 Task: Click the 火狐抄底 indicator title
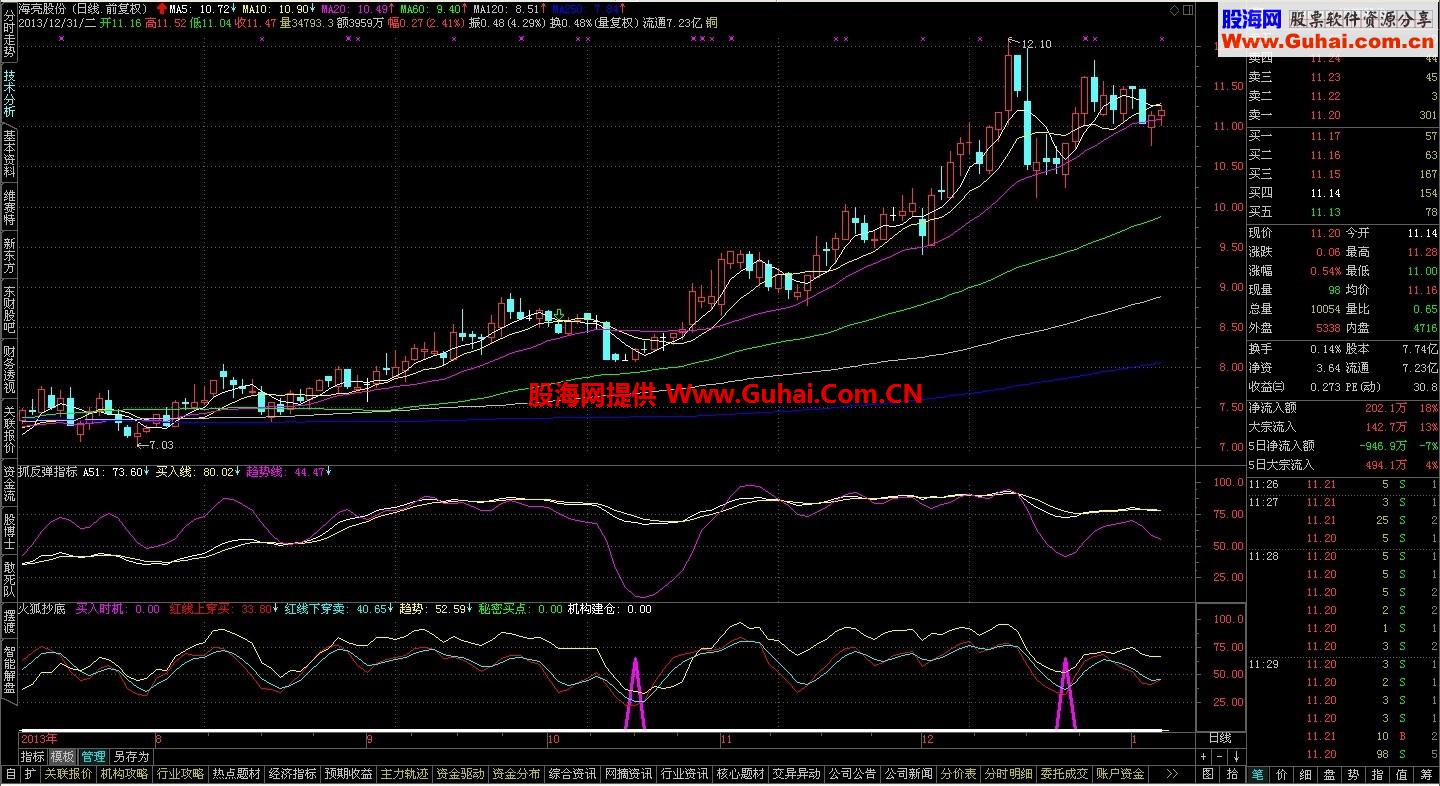click(43, 608)
